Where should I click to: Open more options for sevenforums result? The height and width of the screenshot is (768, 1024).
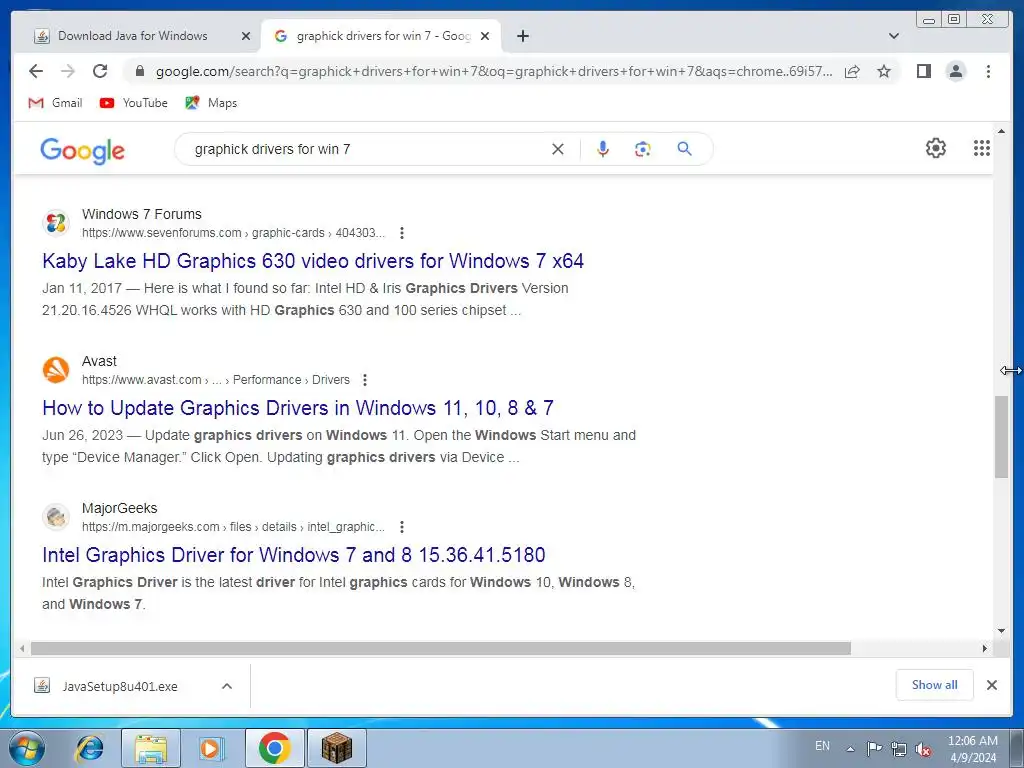pyautogui.click(x=402, y=232)
